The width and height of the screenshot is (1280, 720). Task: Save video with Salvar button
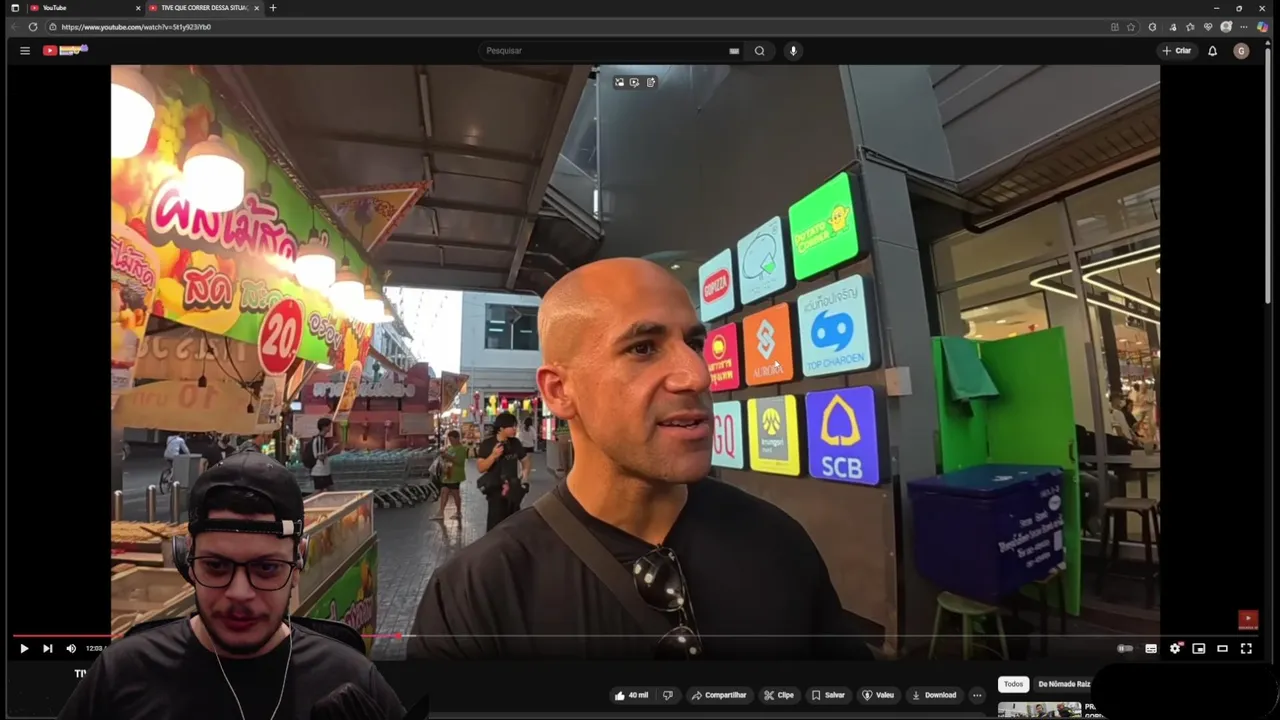pos(828,695)
